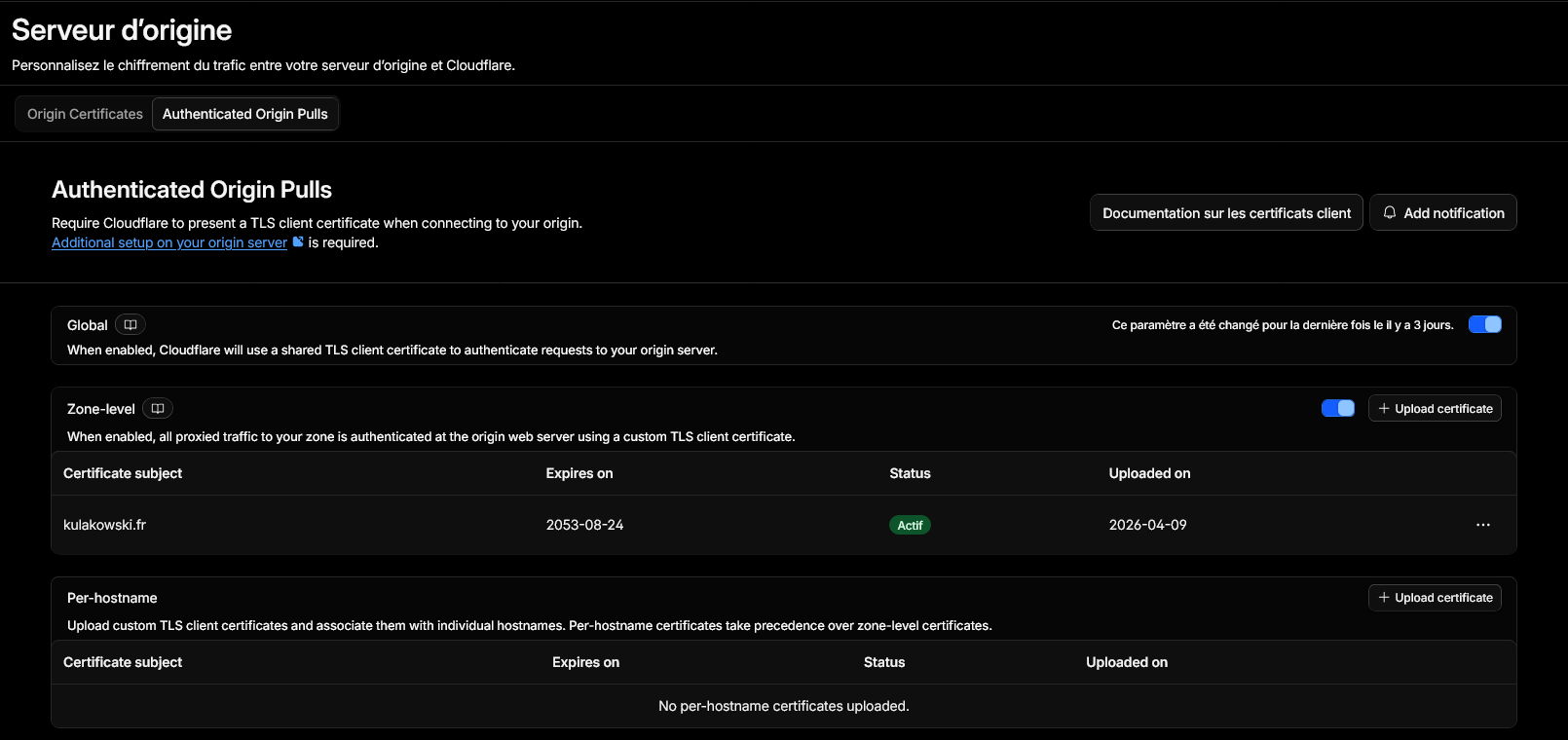Switch to the Origin Certificates tab
The height and width of the screenshot is (740, 1568).
[x=85, y=114]
